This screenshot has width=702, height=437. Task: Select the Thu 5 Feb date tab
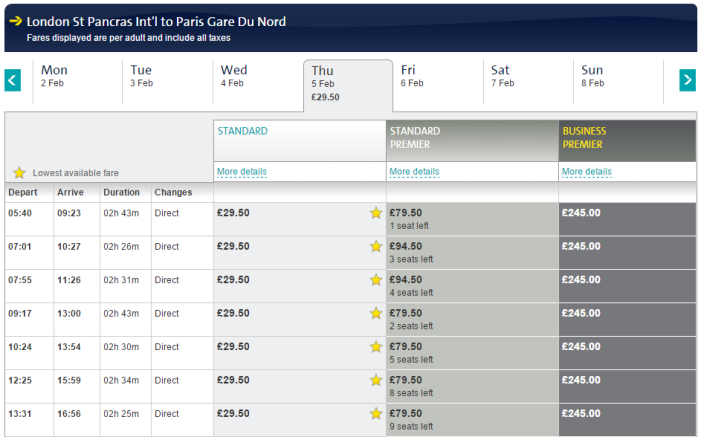(348, 85)
